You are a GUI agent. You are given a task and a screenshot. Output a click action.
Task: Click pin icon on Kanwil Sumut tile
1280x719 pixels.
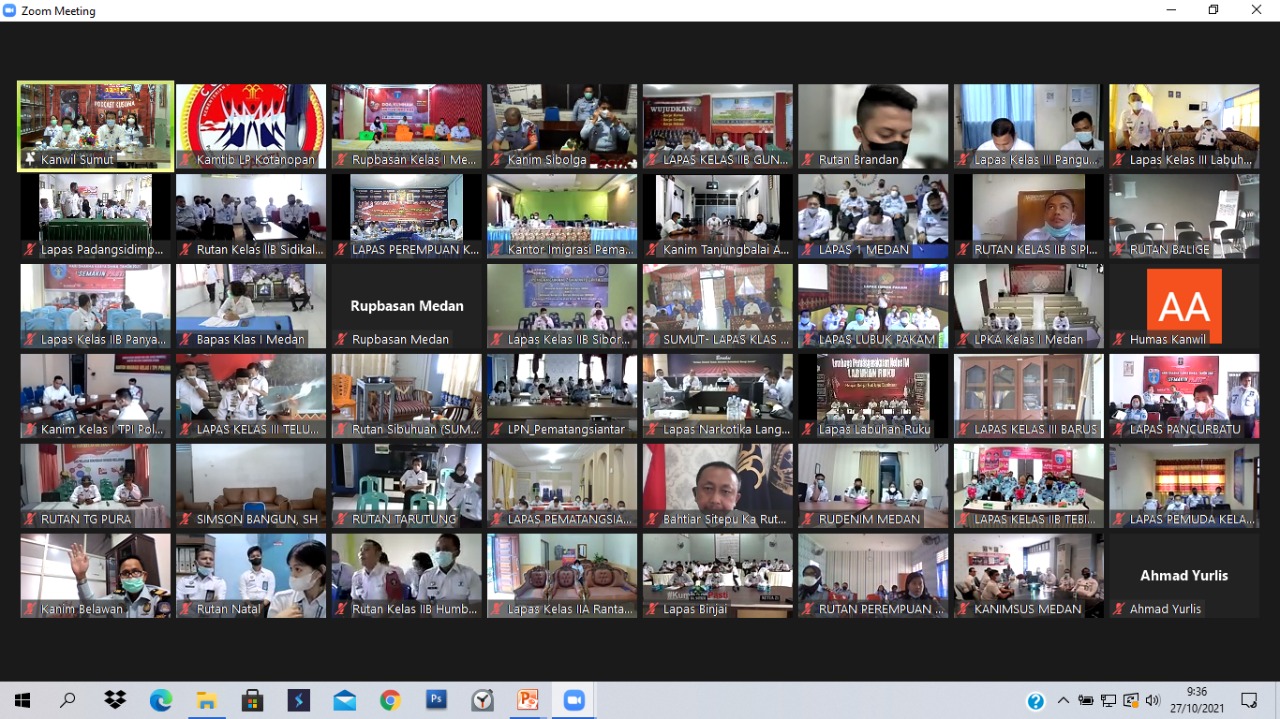pos(30,160)
